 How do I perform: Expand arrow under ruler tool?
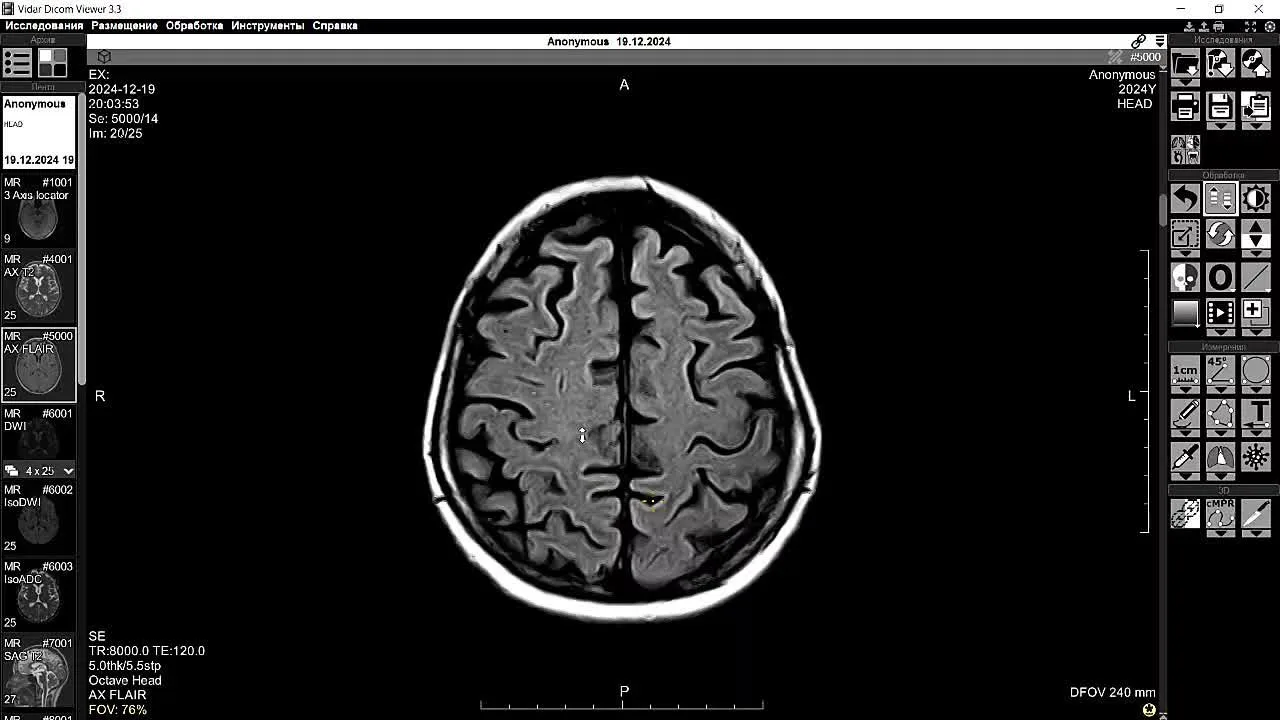pyautogui.click(x=1185, y=389)
